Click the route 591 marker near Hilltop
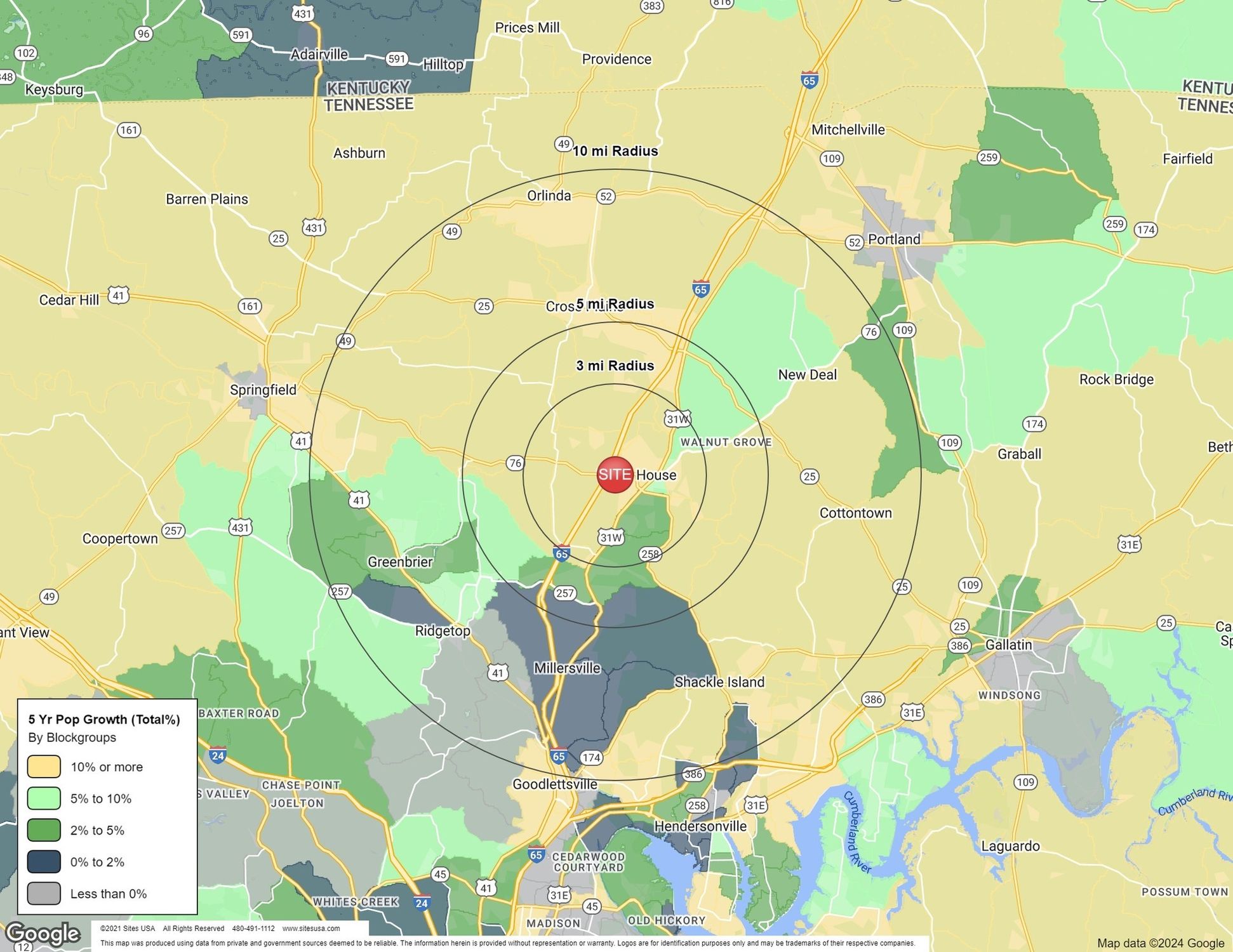Image resolution: width=1233 pixels, height=952 pixels. tap(396, 59)
